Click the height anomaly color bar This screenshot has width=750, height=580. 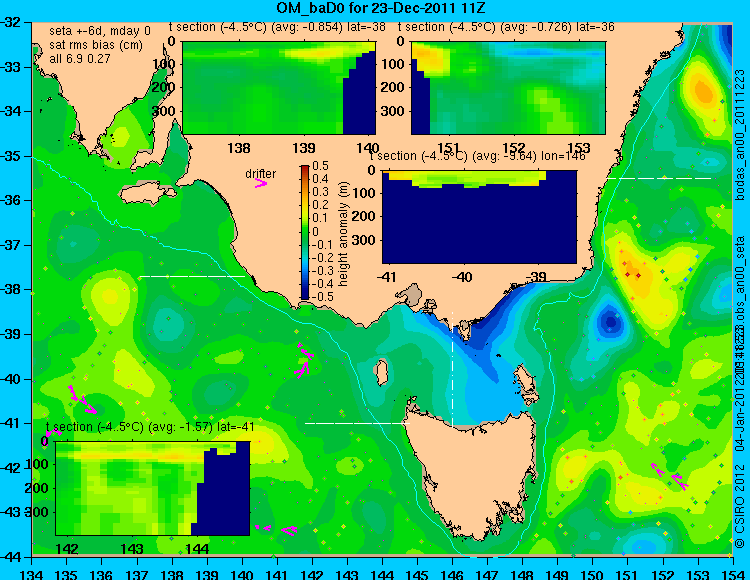pyautogui.click(x=305, y=232)
